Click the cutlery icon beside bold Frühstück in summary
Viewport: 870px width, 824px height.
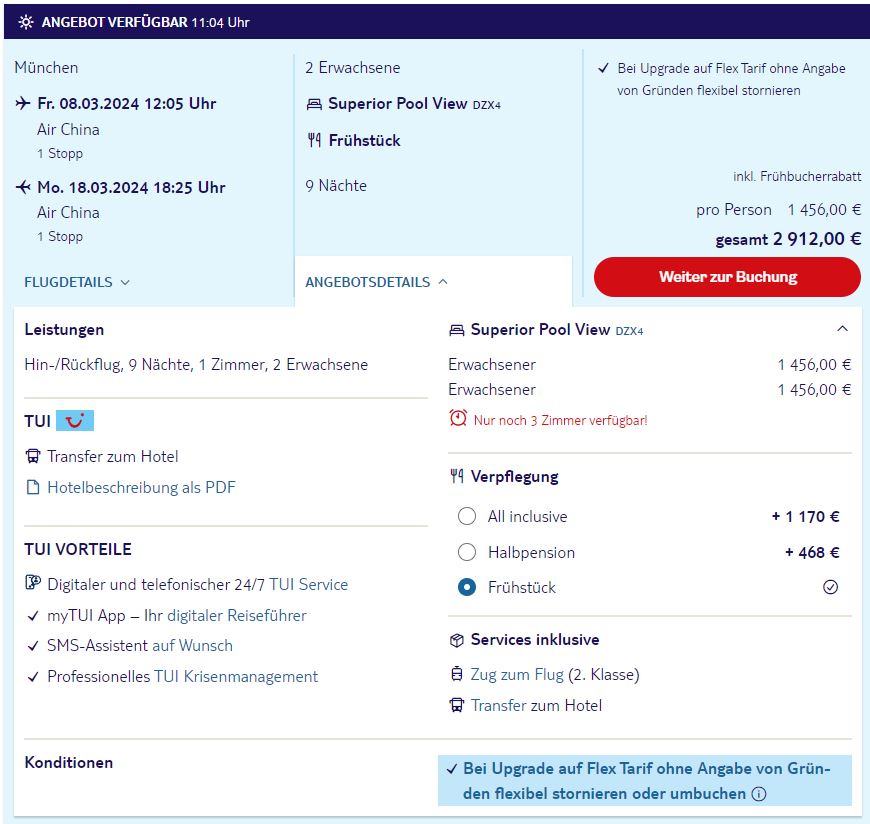(314, 140)
